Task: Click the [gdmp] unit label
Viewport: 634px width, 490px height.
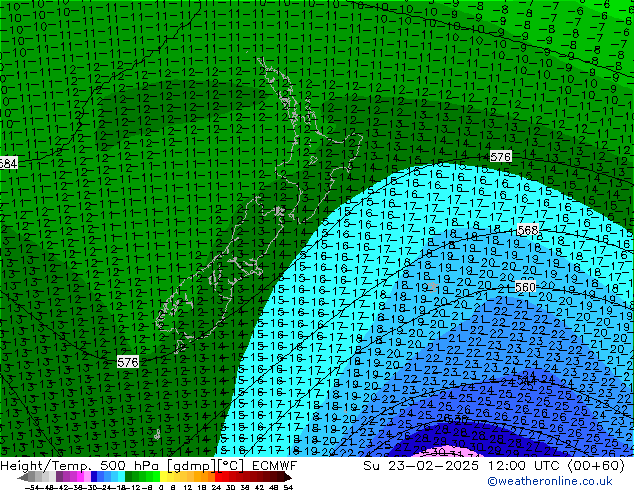Action: [x=192, y=466]
